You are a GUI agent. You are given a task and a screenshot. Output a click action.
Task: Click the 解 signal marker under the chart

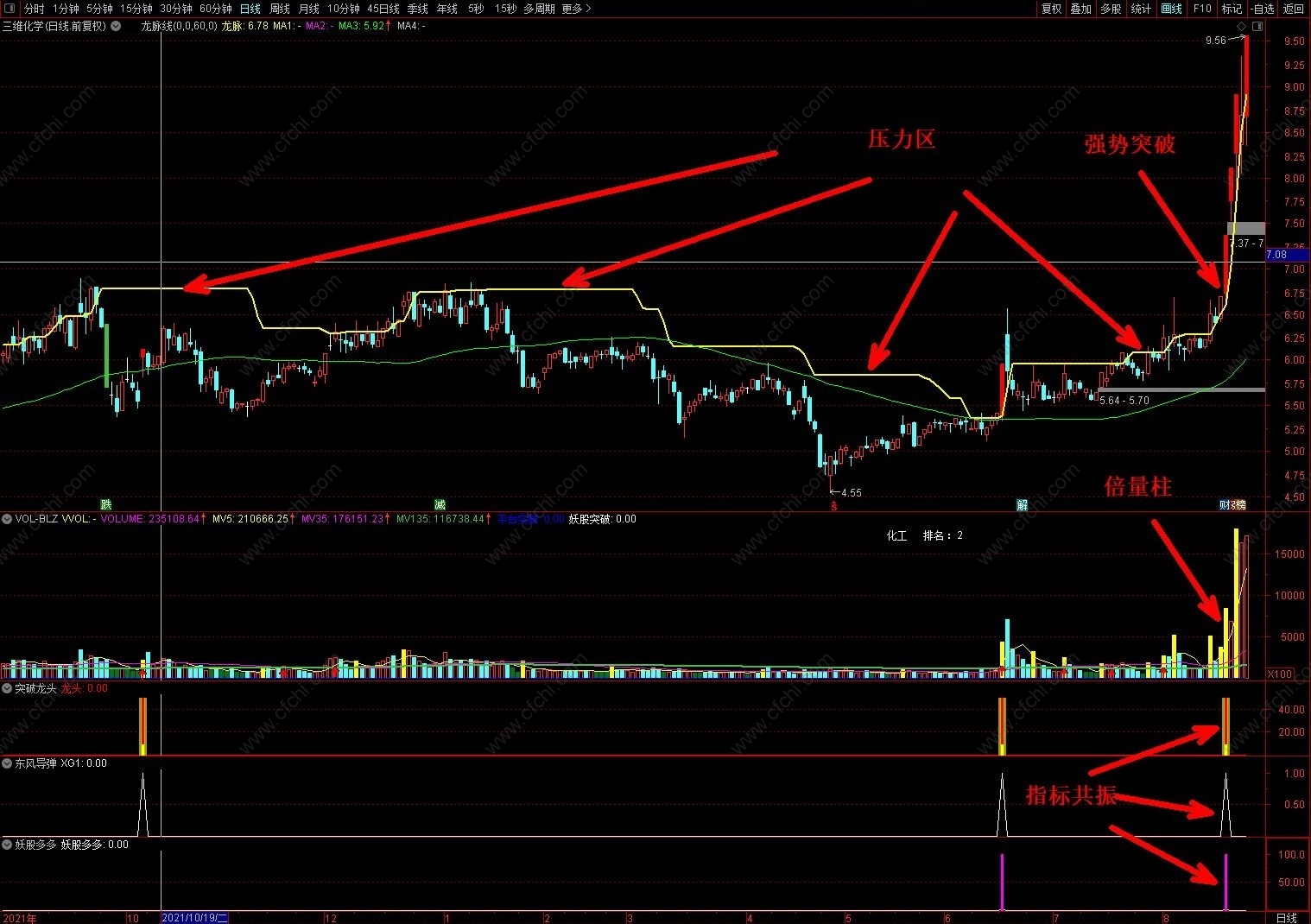tap(1022, 504)
